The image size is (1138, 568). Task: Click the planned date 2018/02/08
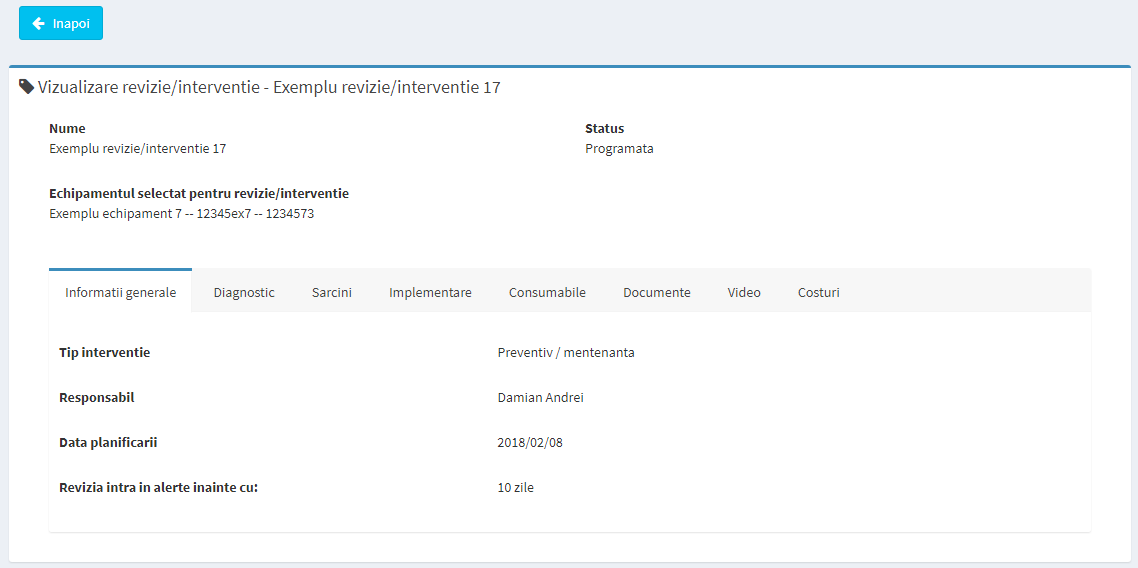pyautogui.click(x=530, y=443)
